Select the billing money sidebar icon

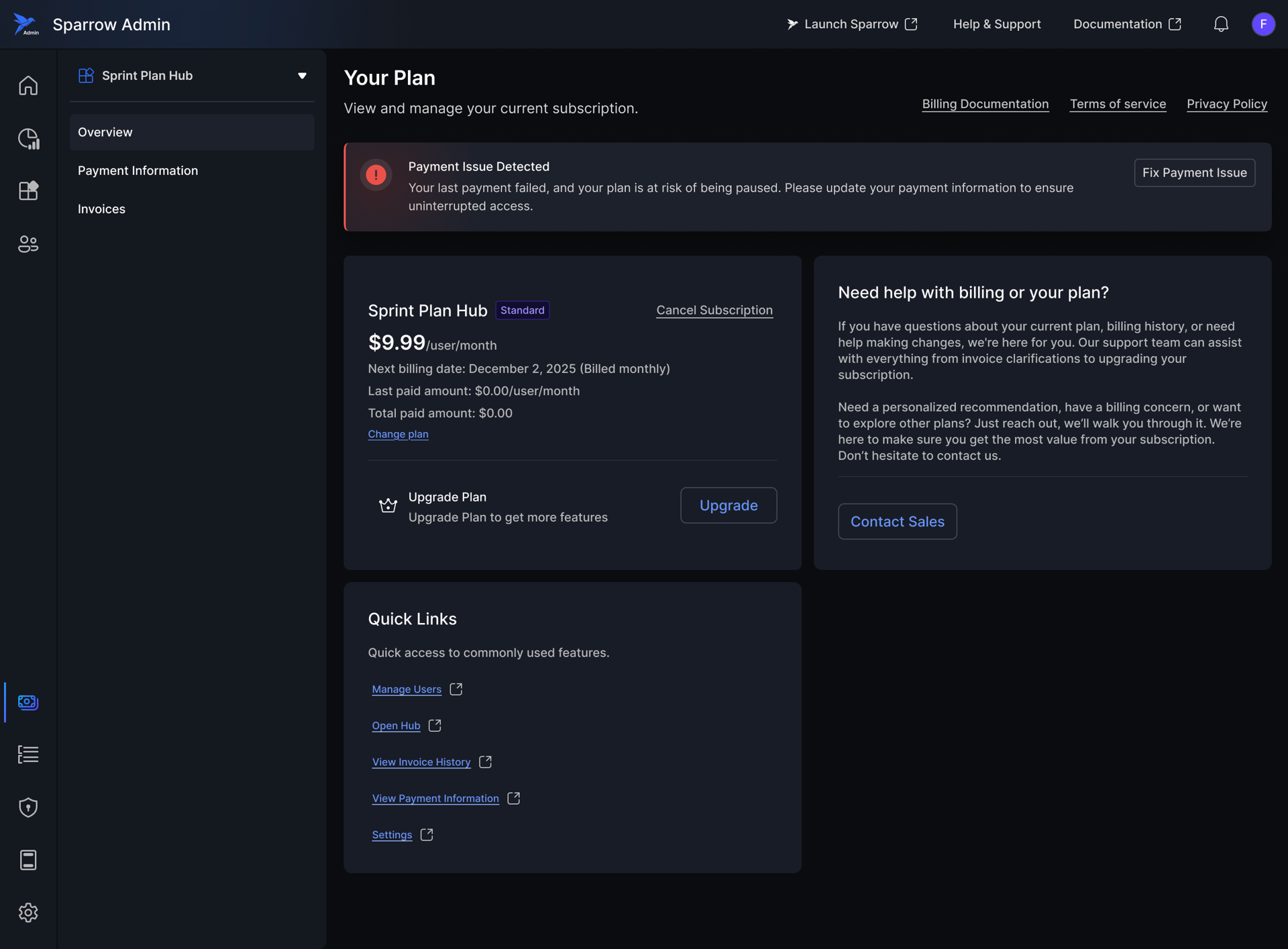[28, 702]
